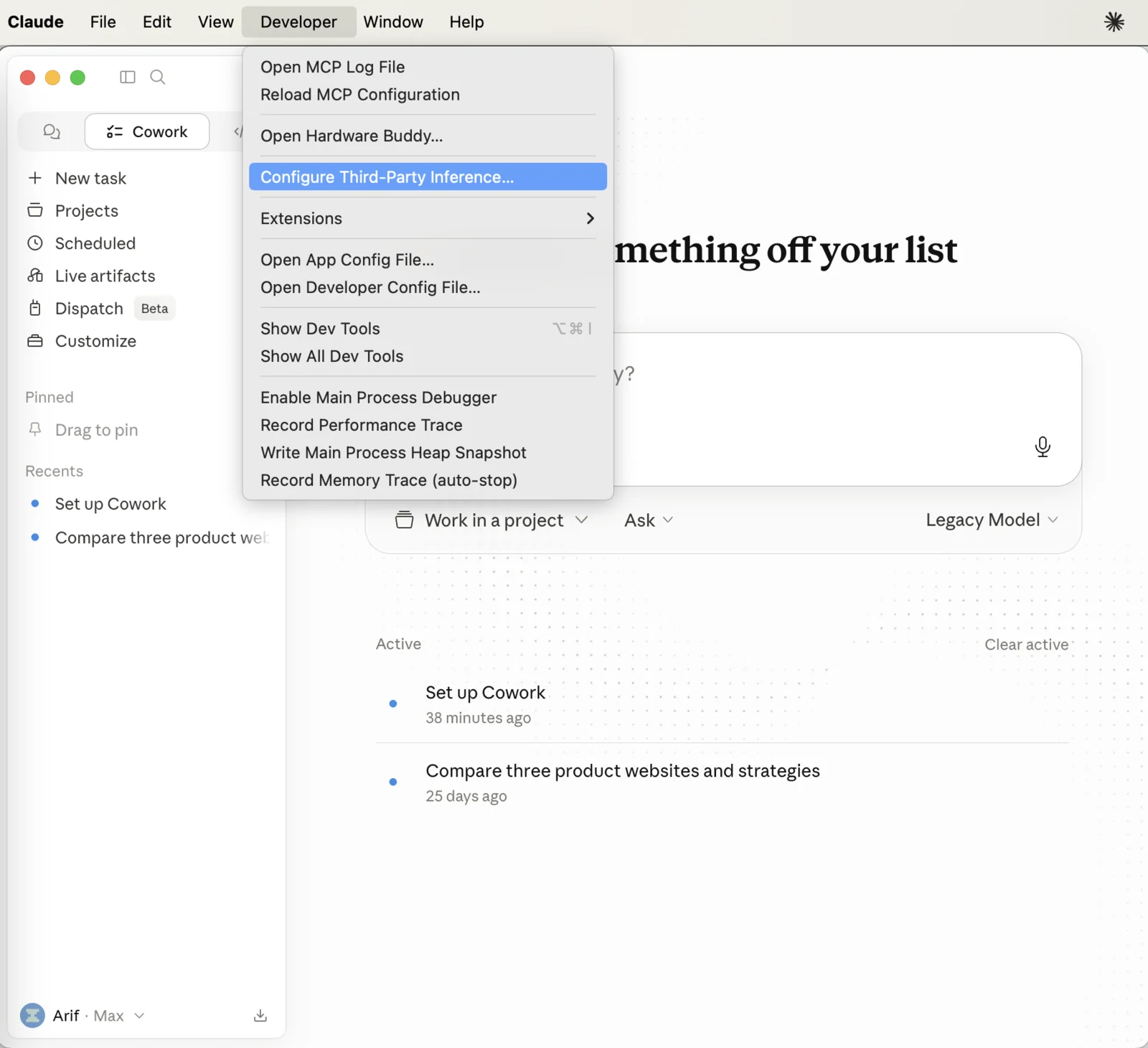The width and height of the screenshot is (1148, 1048).
Task: Open the Window menu
Action: tap(393, 22)
